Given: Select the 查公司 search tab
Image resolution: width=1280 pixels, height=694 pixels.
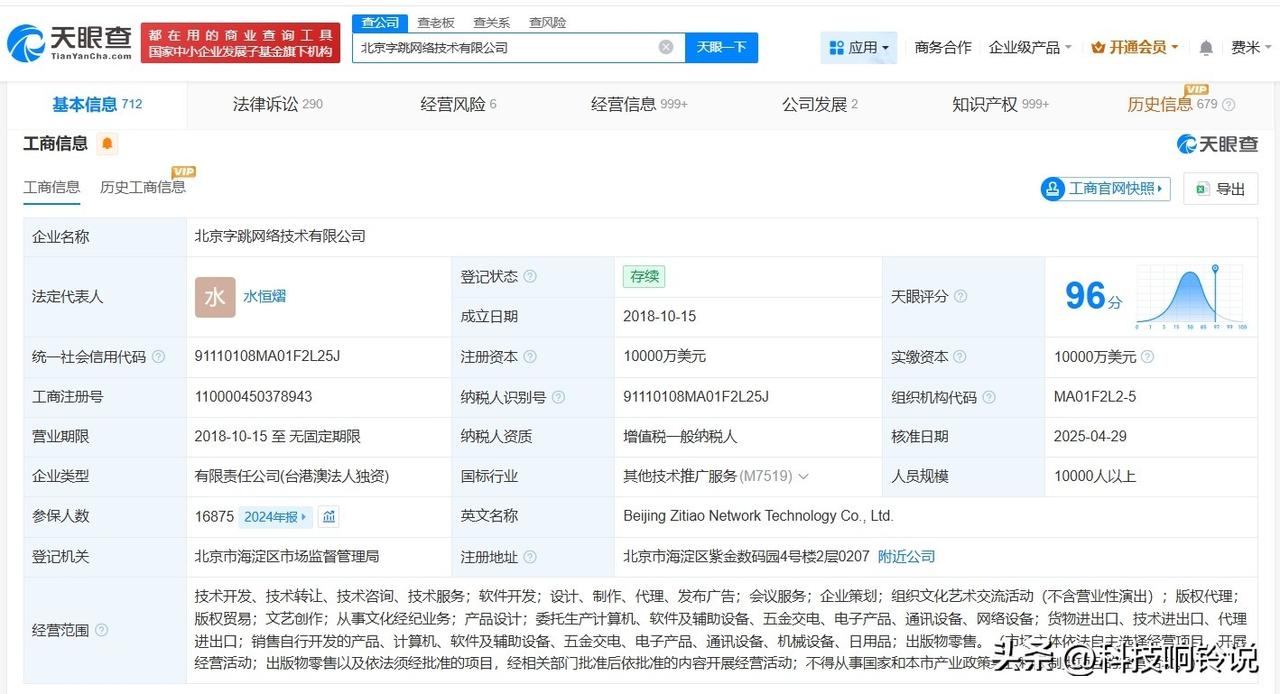Looking at the screenshot, I should tap(380, 22).
